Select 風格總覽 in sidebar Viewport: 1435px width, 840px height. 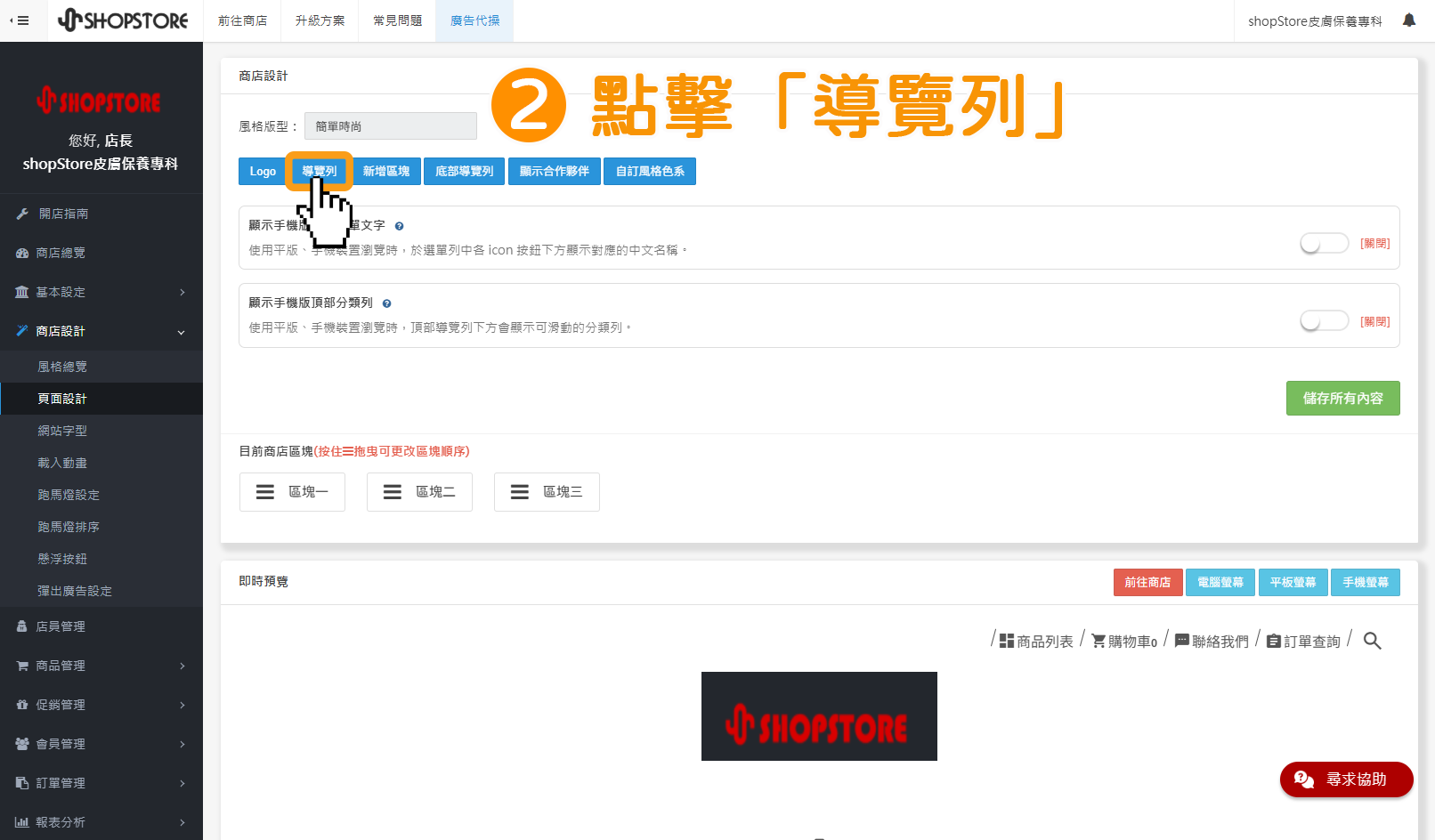101,367
